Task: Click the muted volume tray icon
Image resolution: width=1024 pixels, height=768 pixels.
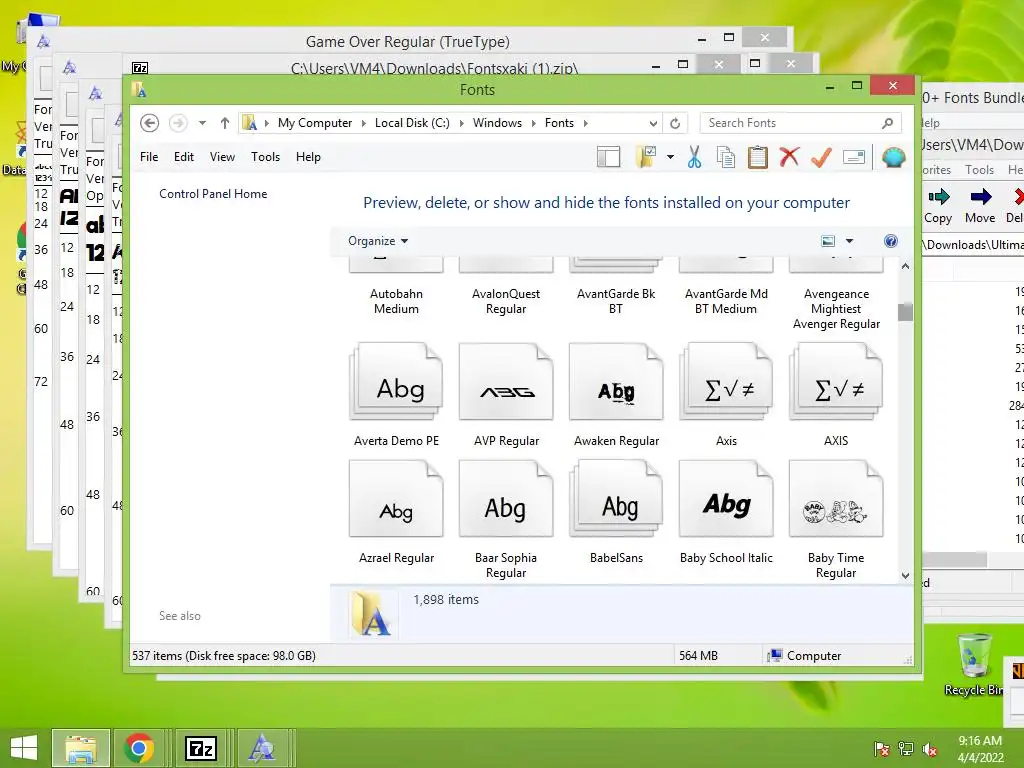Action: (x=931, y=749)
